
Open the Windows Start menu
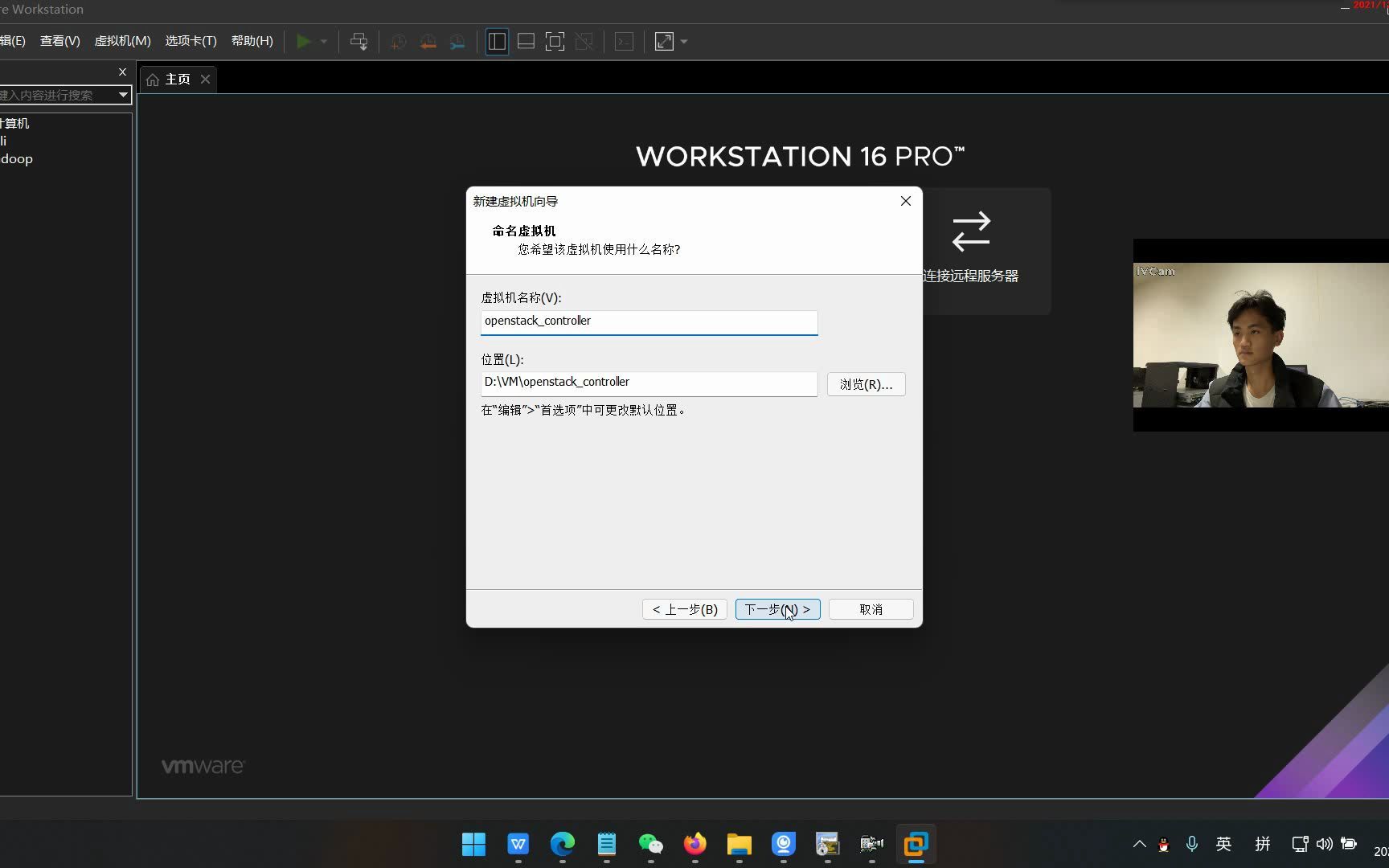[473, 844]
